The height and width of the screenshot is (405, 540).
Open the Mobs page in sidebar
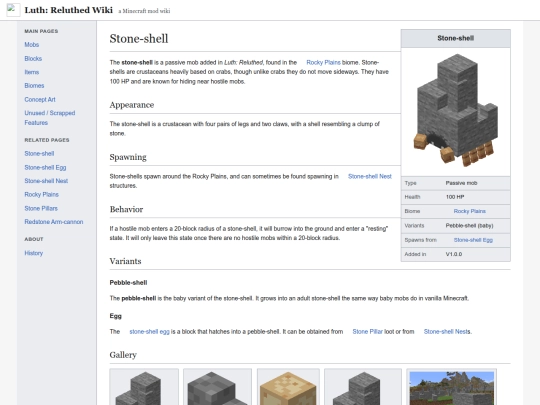tap(32, 45)
